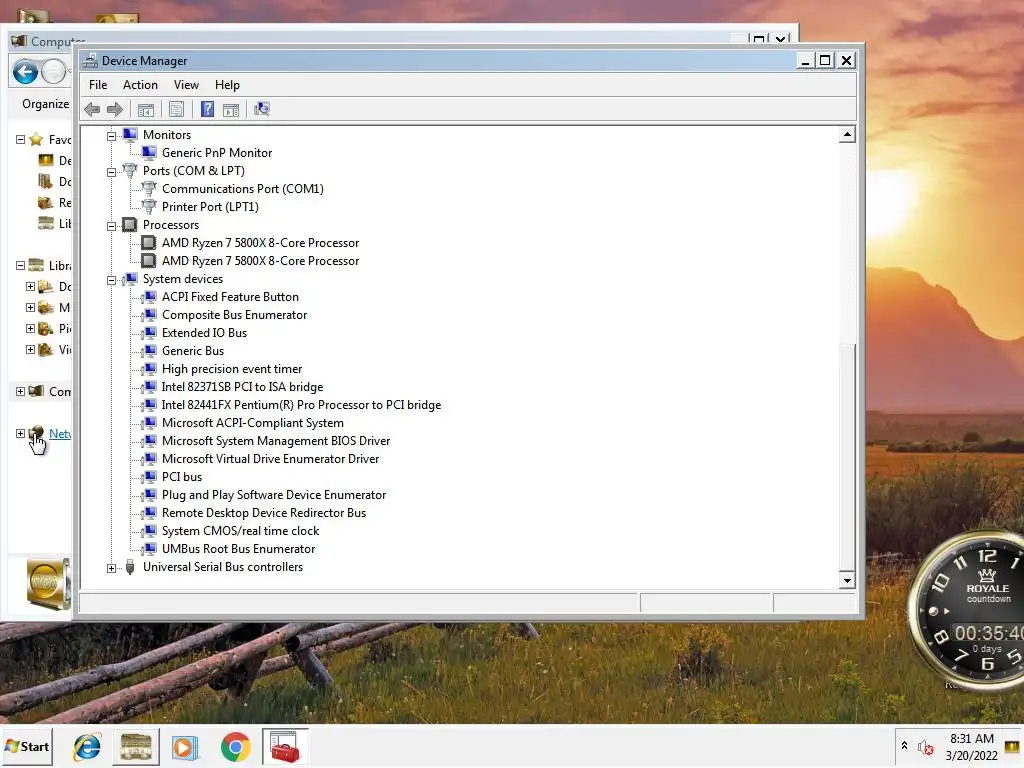Select ACPI Fixed Feature Button

[231, 296]
